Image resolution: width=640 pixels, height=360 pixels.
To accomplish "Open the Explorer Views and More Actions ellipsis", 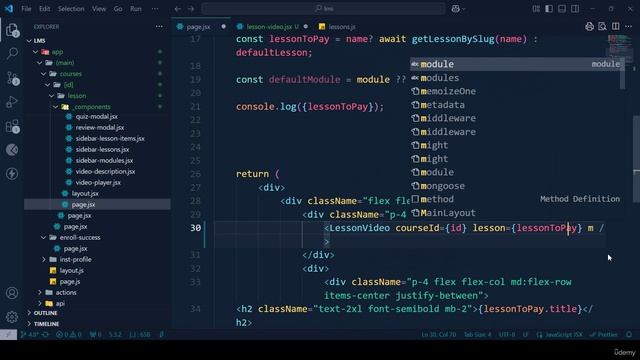I will (x=159, y=27).
